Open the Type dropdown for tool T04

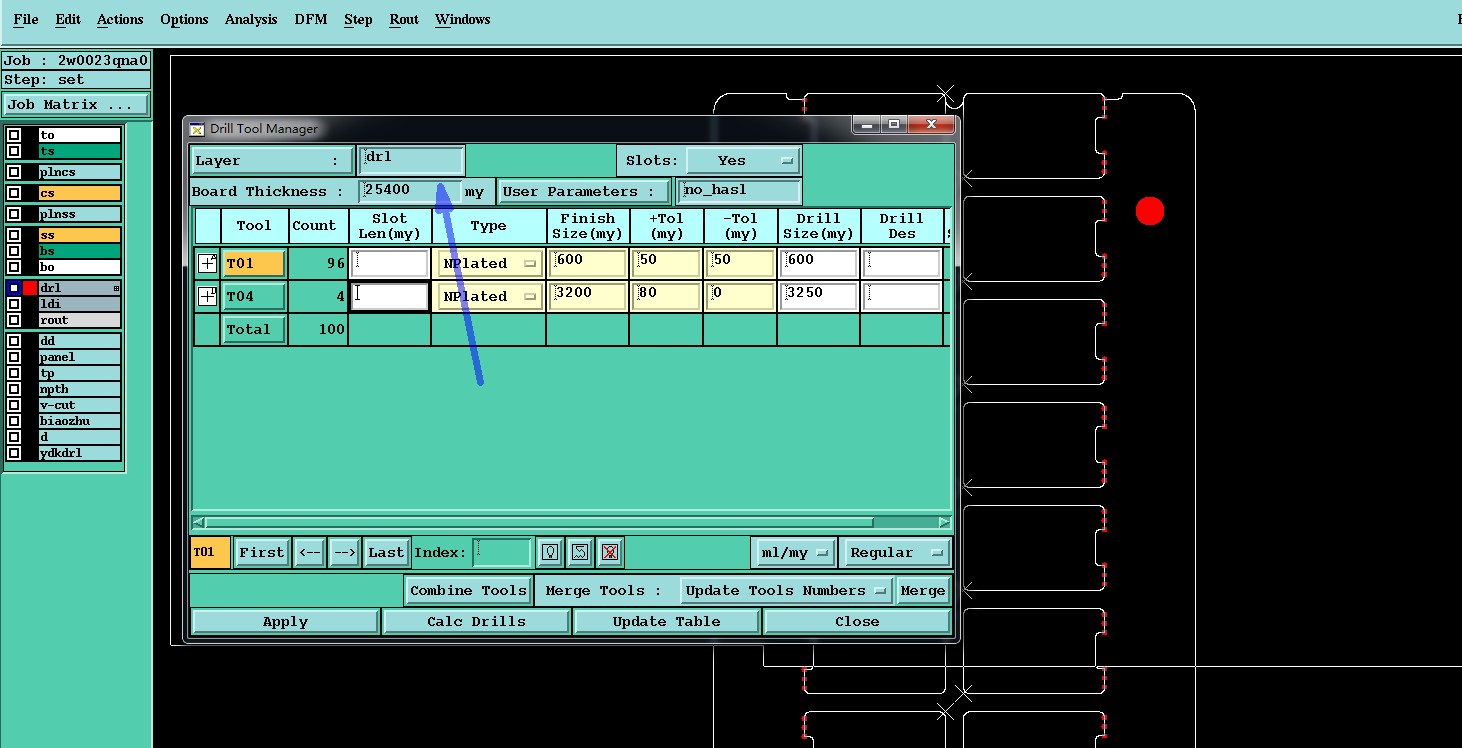489,297
